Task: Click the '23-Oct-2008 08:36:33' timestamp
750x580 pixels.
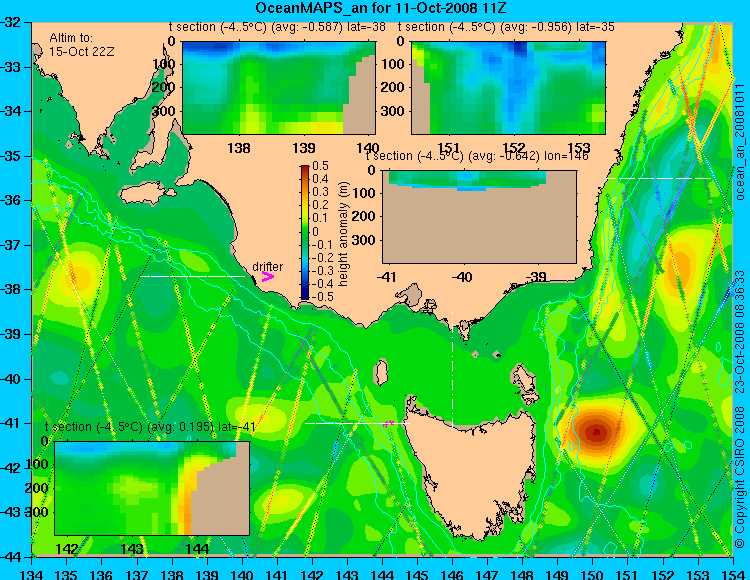Action: point(740,332)
